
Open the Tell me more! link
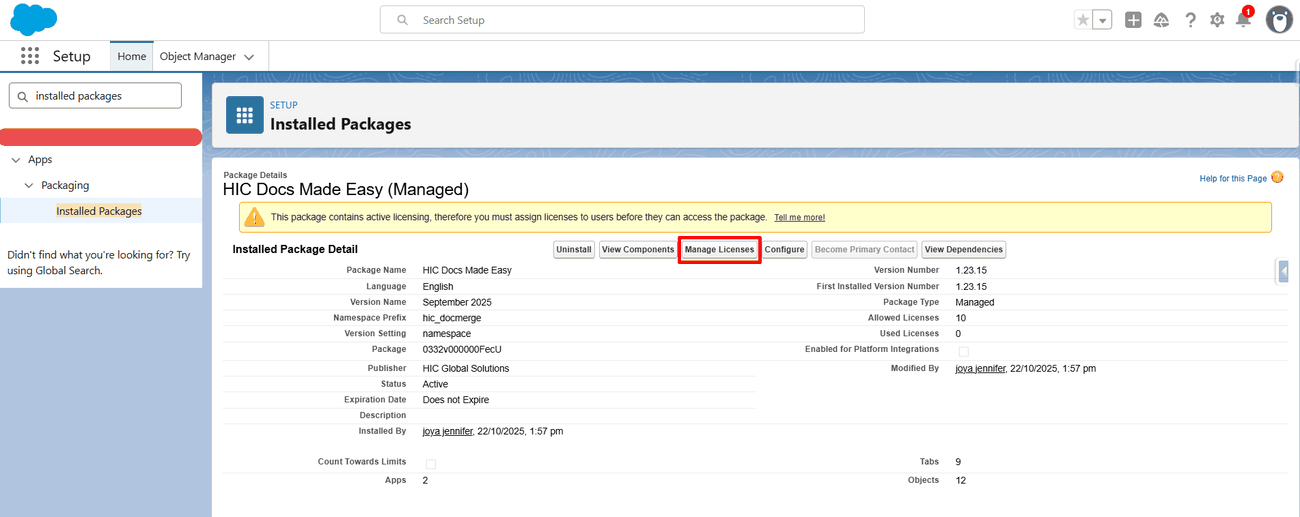click(x=800, y=217)
